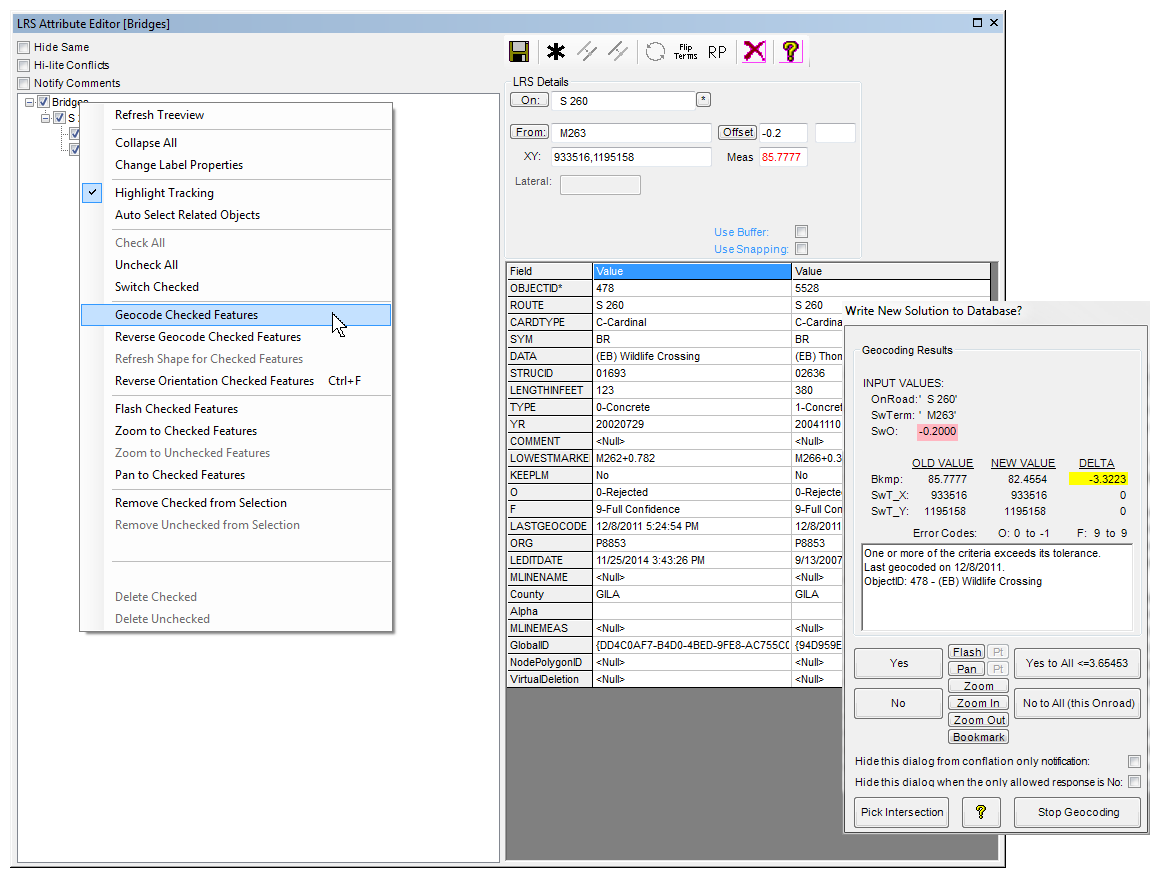1160x878 pixels.
Task: Select Auto Select Related Objects
Action: coord(236,215)
